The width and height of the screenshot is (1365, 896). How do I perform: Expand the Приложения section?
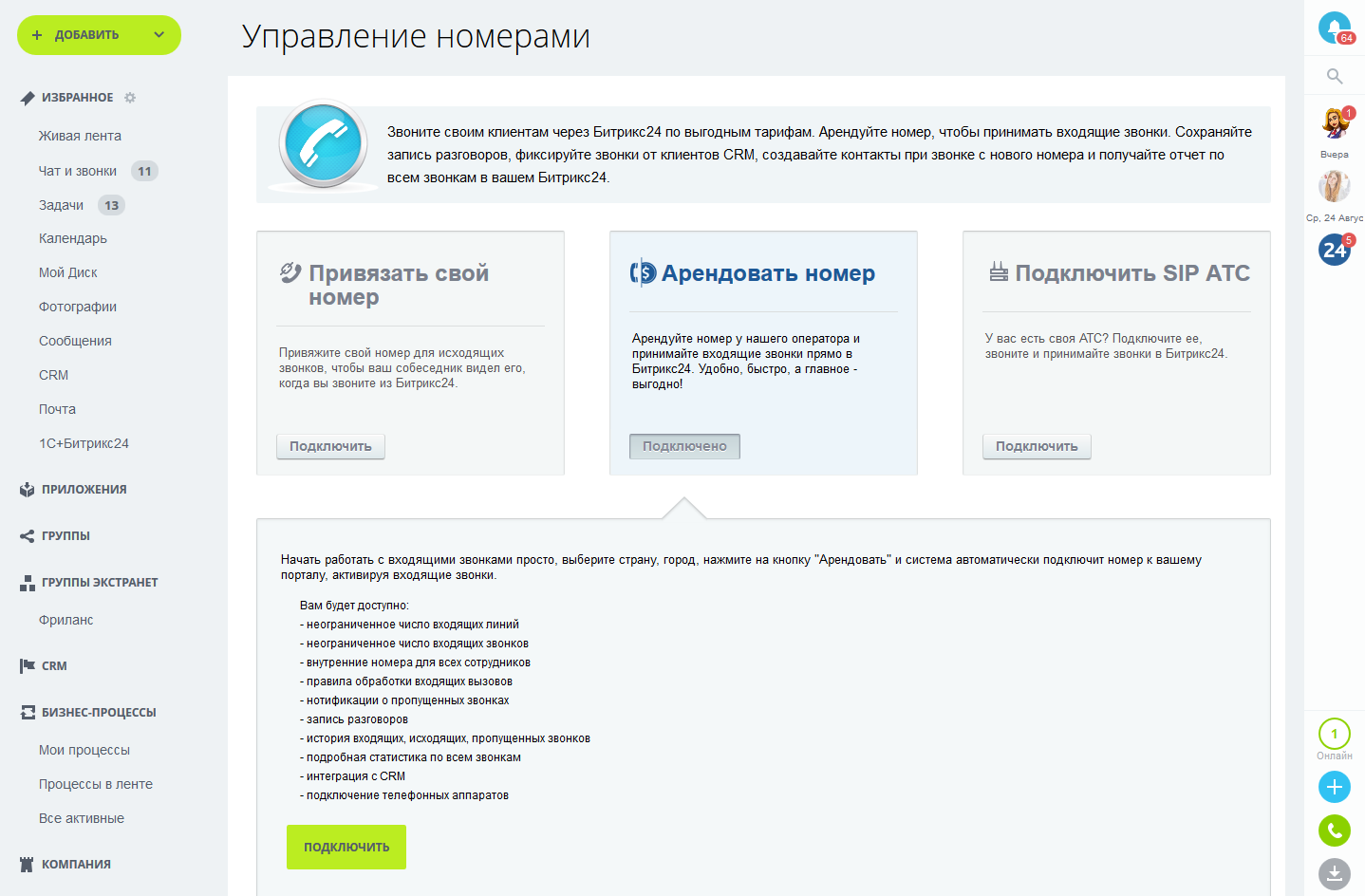click(84, 490)
